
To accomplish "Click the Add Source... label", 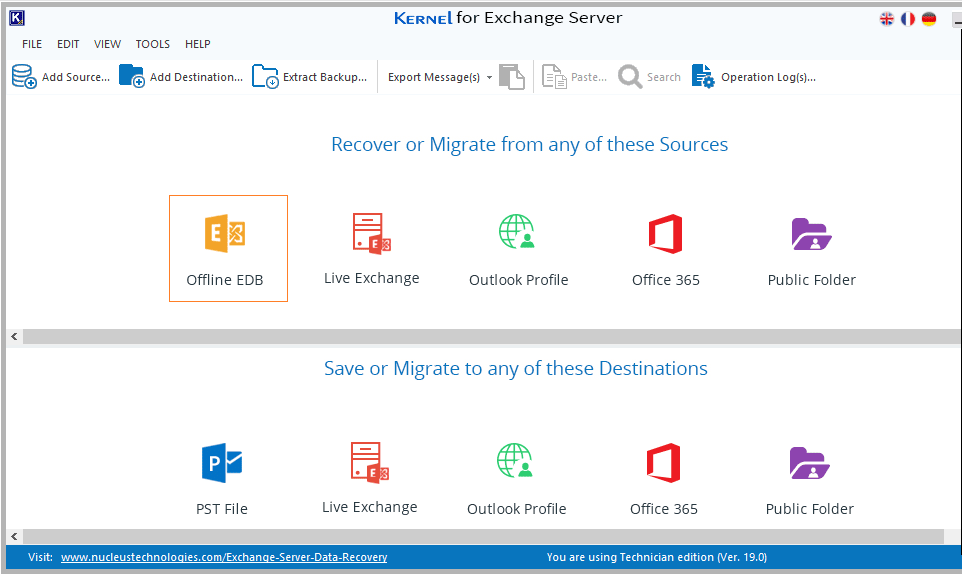I will [x=76, y=77].
